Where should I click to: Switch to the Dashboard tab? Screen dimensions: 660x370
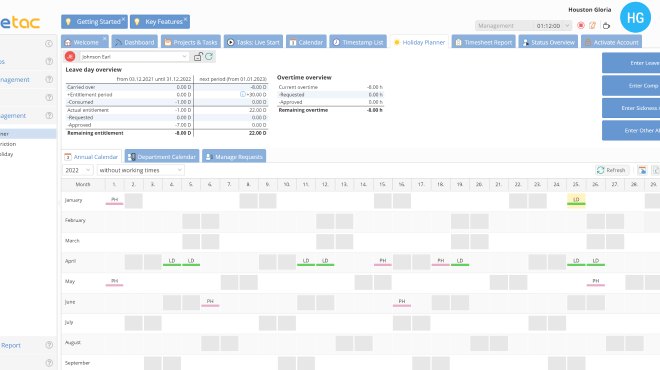tap(135, 42)
